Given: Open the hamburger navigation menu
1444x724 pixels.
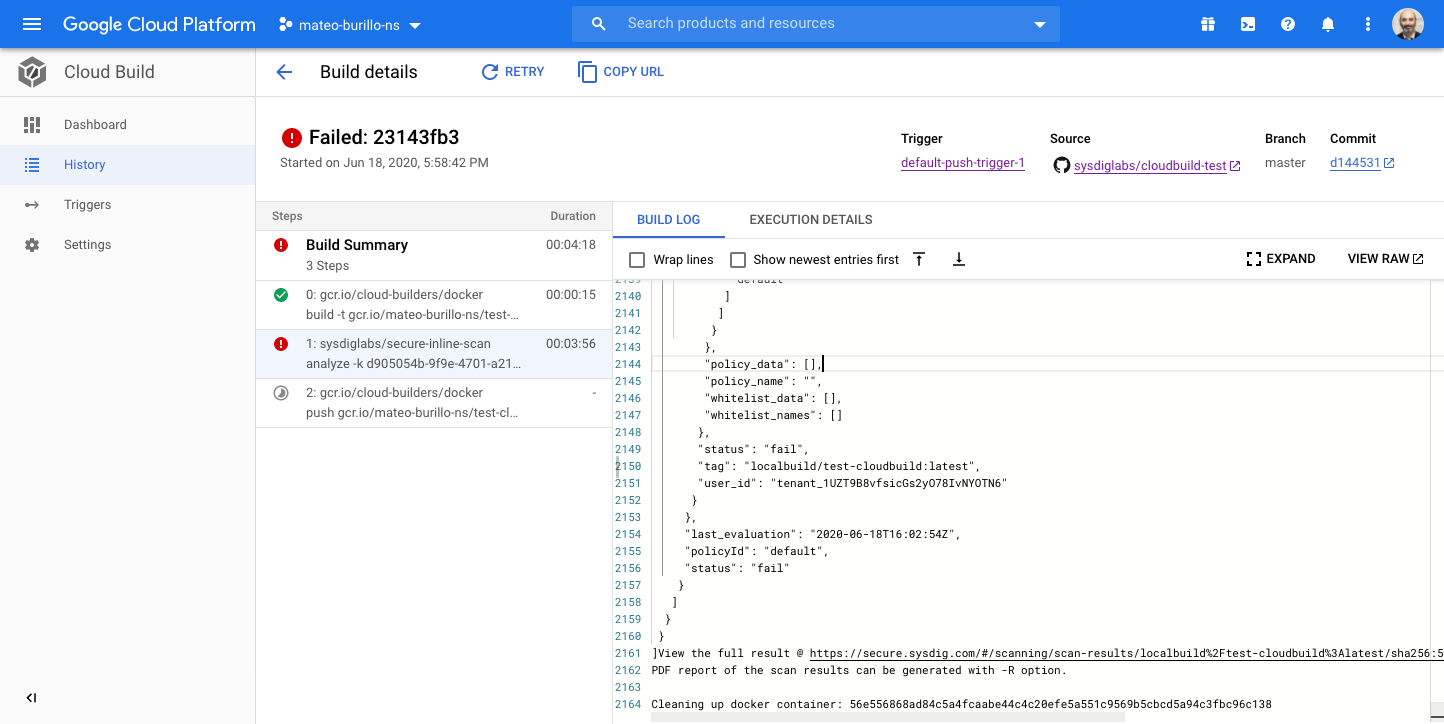Looking at the screenshot, I should point(32,24).
